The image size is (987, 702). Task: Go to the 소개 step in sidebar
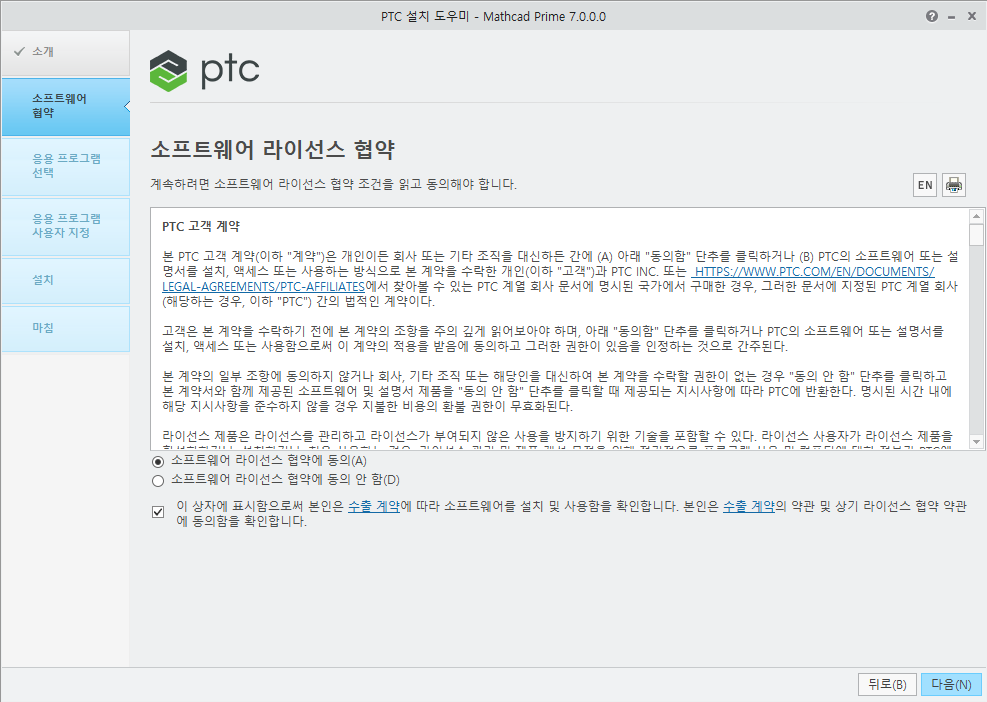(x=65, y=52)
